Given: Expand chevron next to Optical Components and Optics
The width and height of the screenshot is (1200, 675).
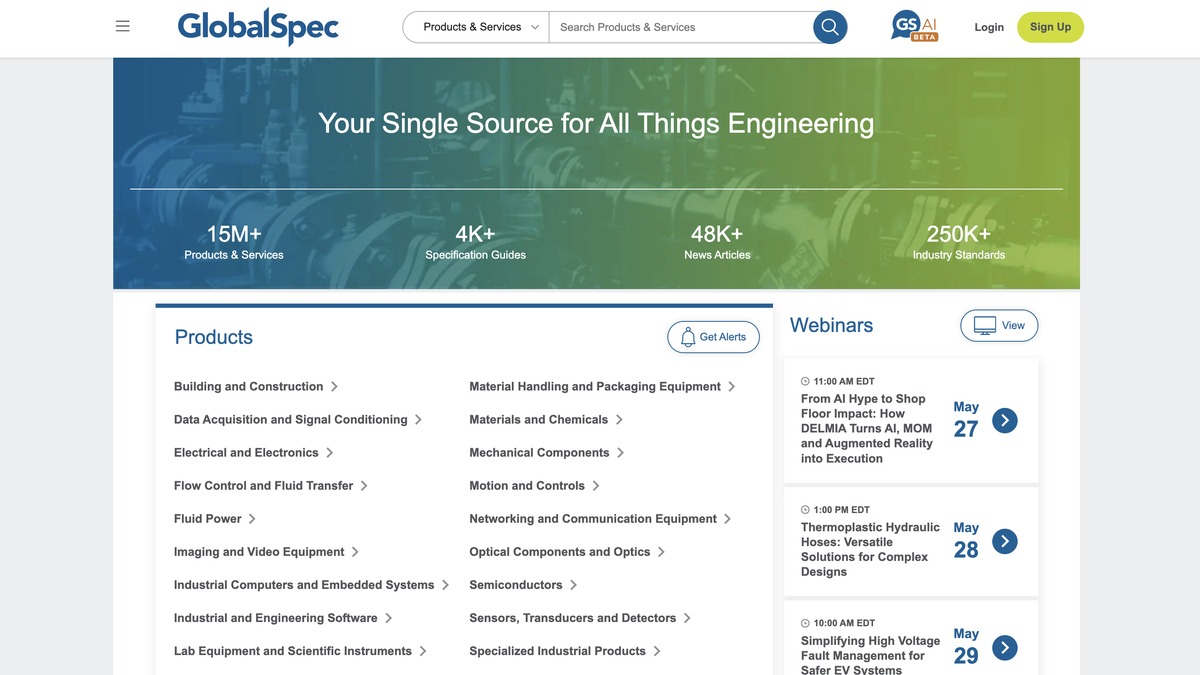Looking at the screenshot, I should [661, 552].
